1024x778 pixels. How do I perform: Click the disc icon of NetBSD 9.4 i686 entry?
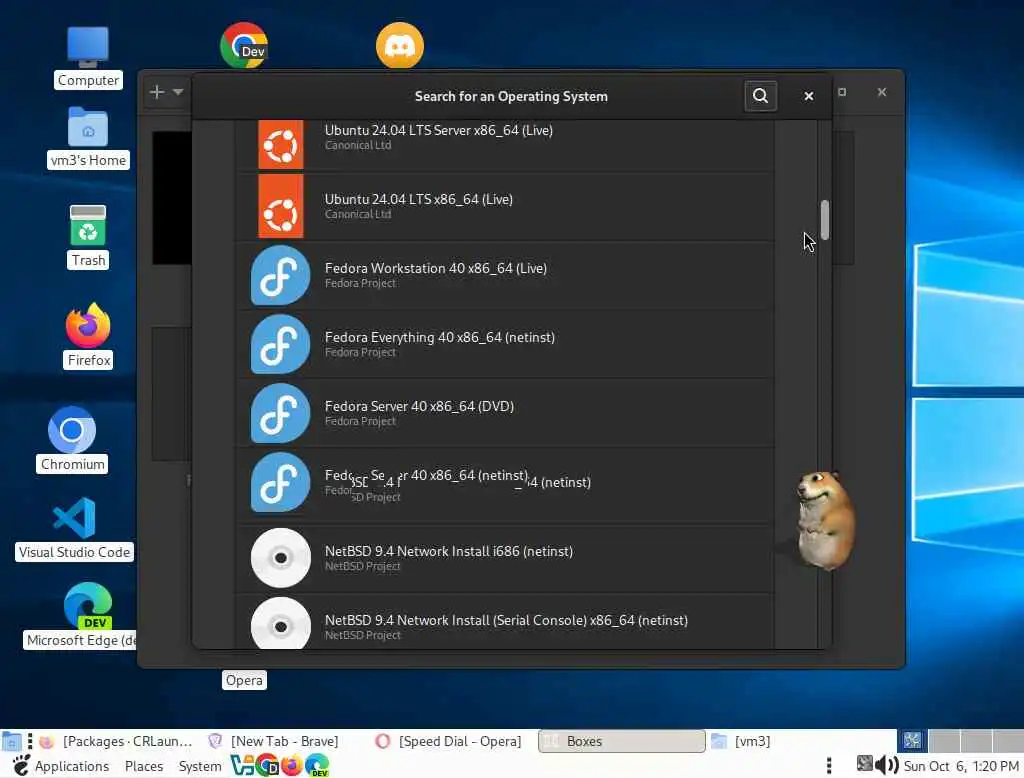click(281, 558)
